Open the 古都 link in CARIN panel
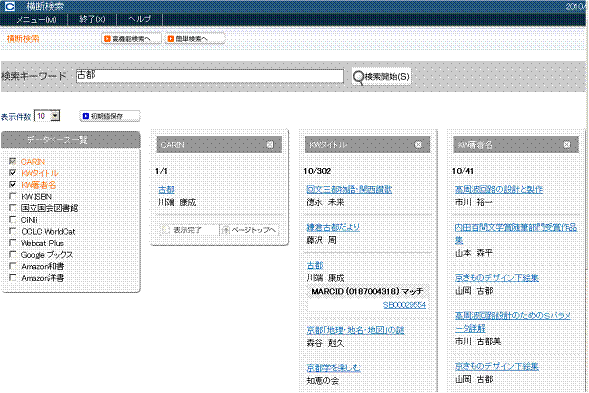 [x=166, y=190]
